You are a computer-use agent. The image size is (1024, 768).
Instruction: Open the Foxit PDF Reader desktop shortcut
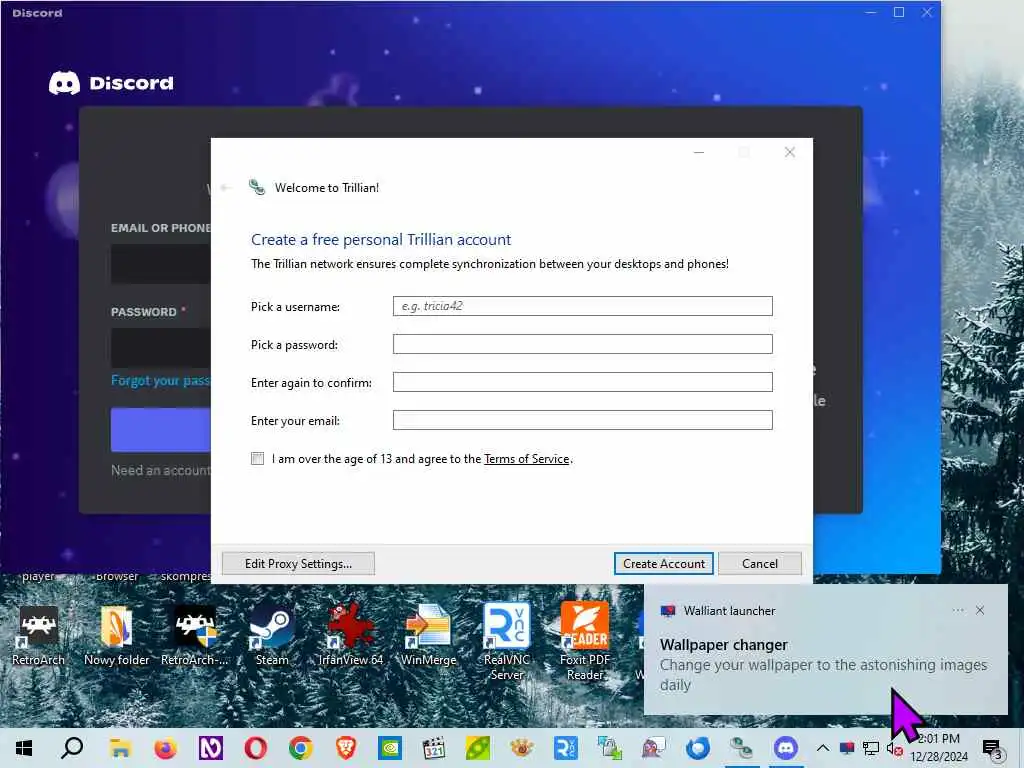tap(585, 641)
